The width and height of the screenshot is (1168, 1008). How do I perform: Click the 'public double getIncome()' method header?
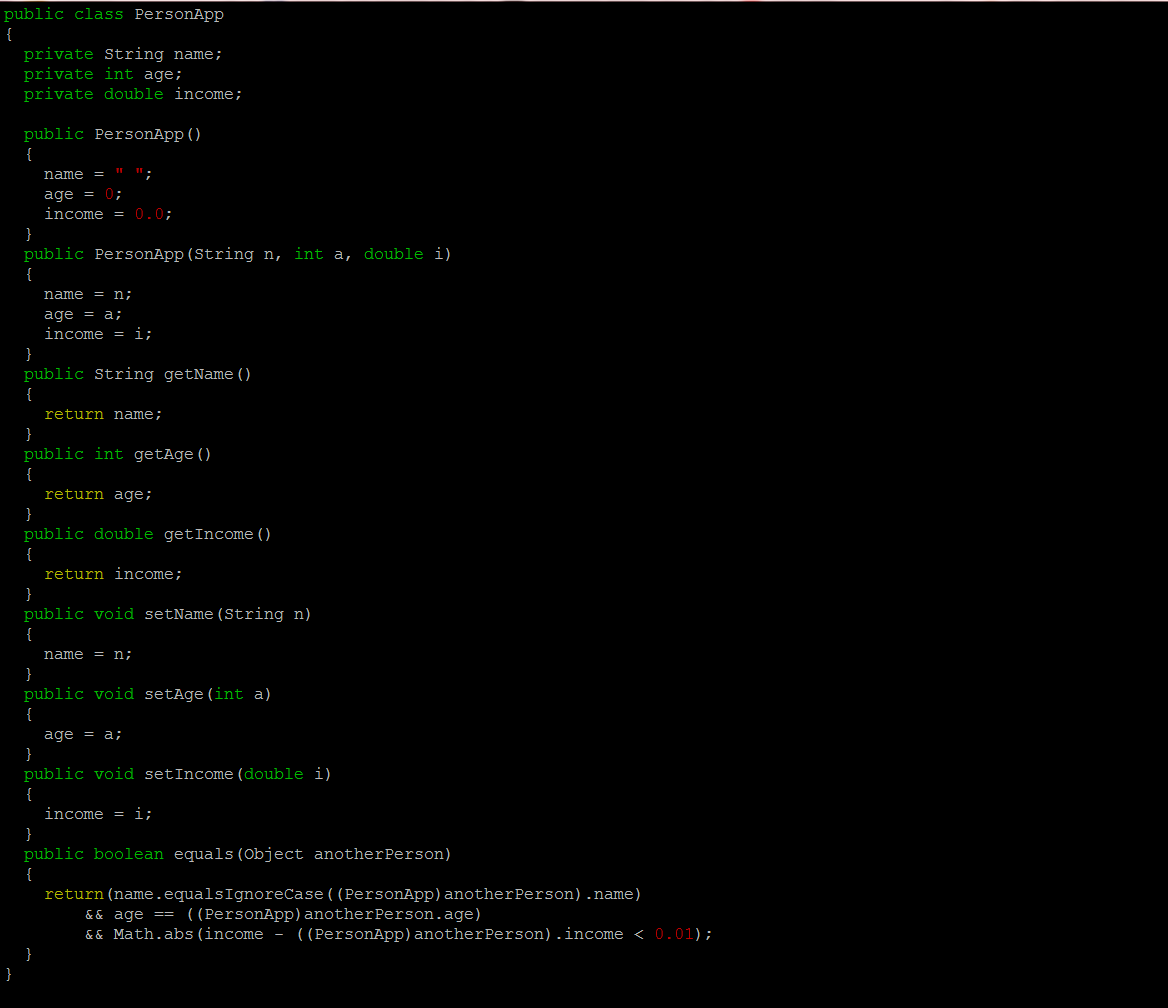tap(147, 534)
